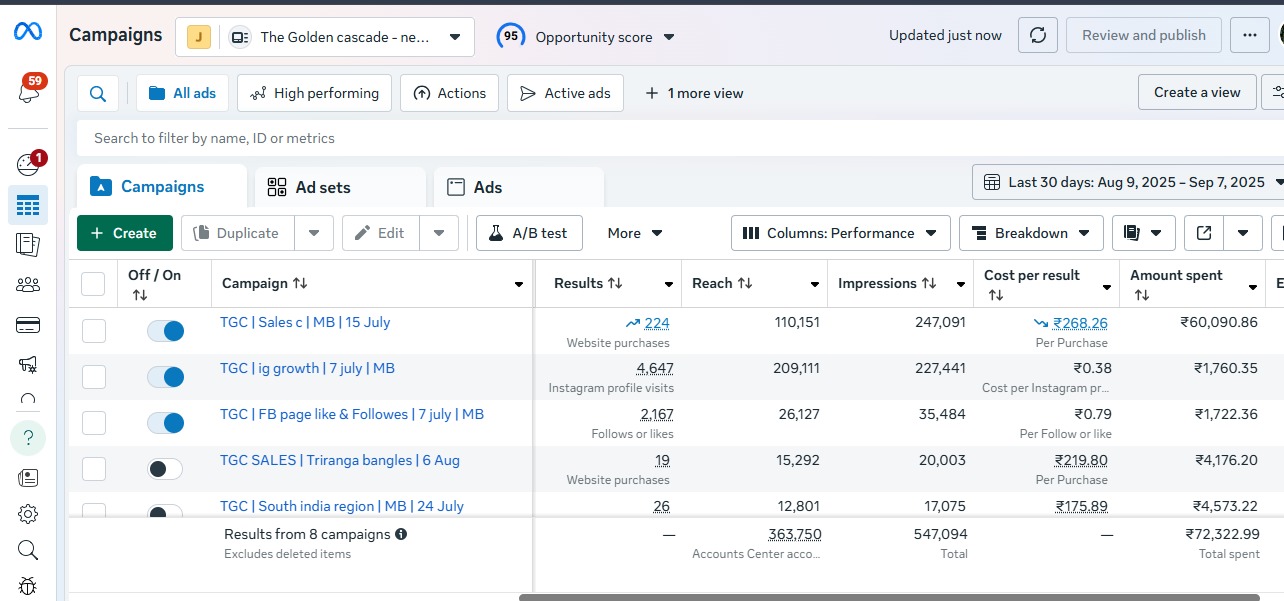Click the 1 more view button
Image resolution: width=1284 pixels, height=601 pixels.
(x=694, y=93)
